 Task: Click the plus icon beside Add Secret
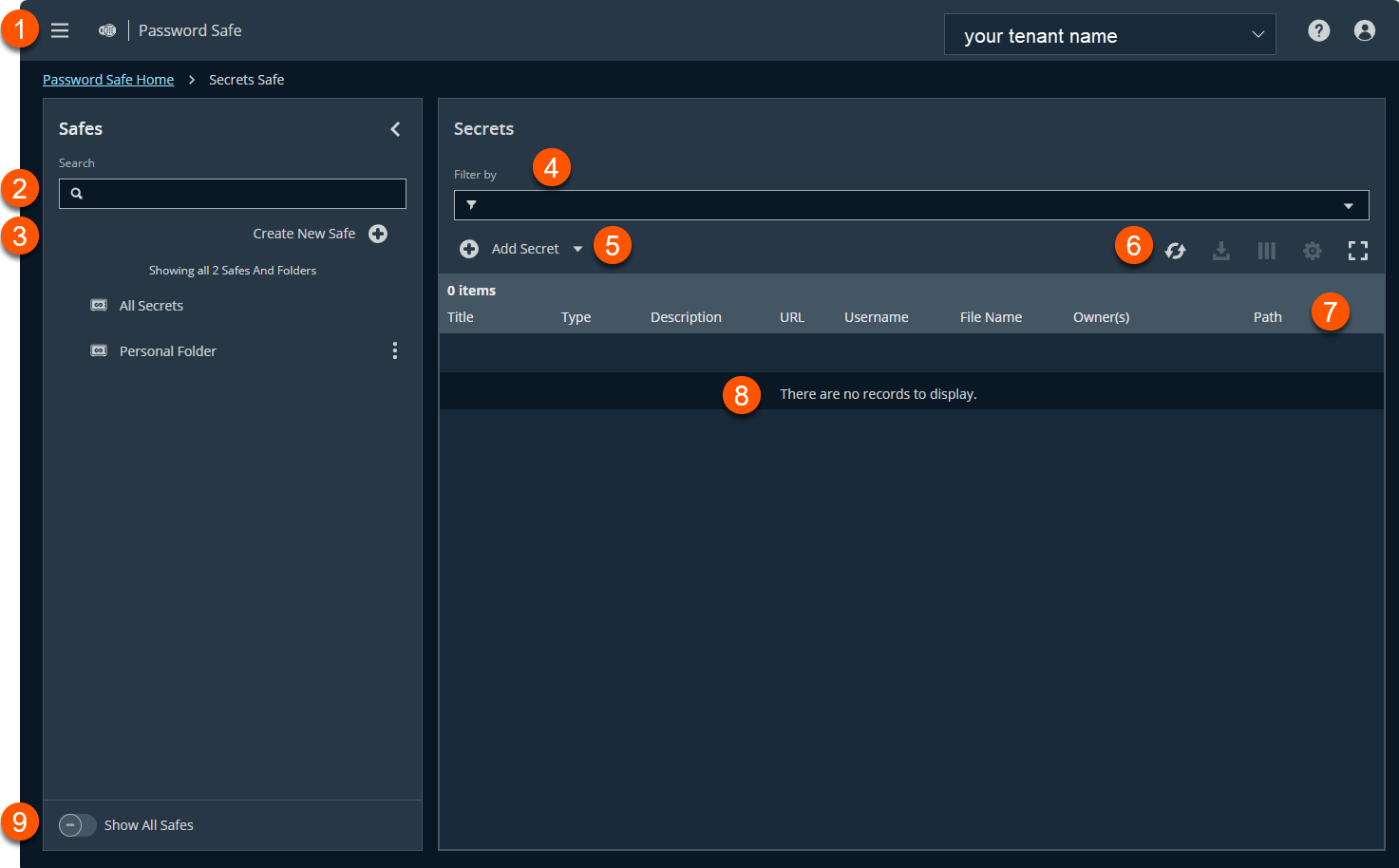tap(469, 249)
